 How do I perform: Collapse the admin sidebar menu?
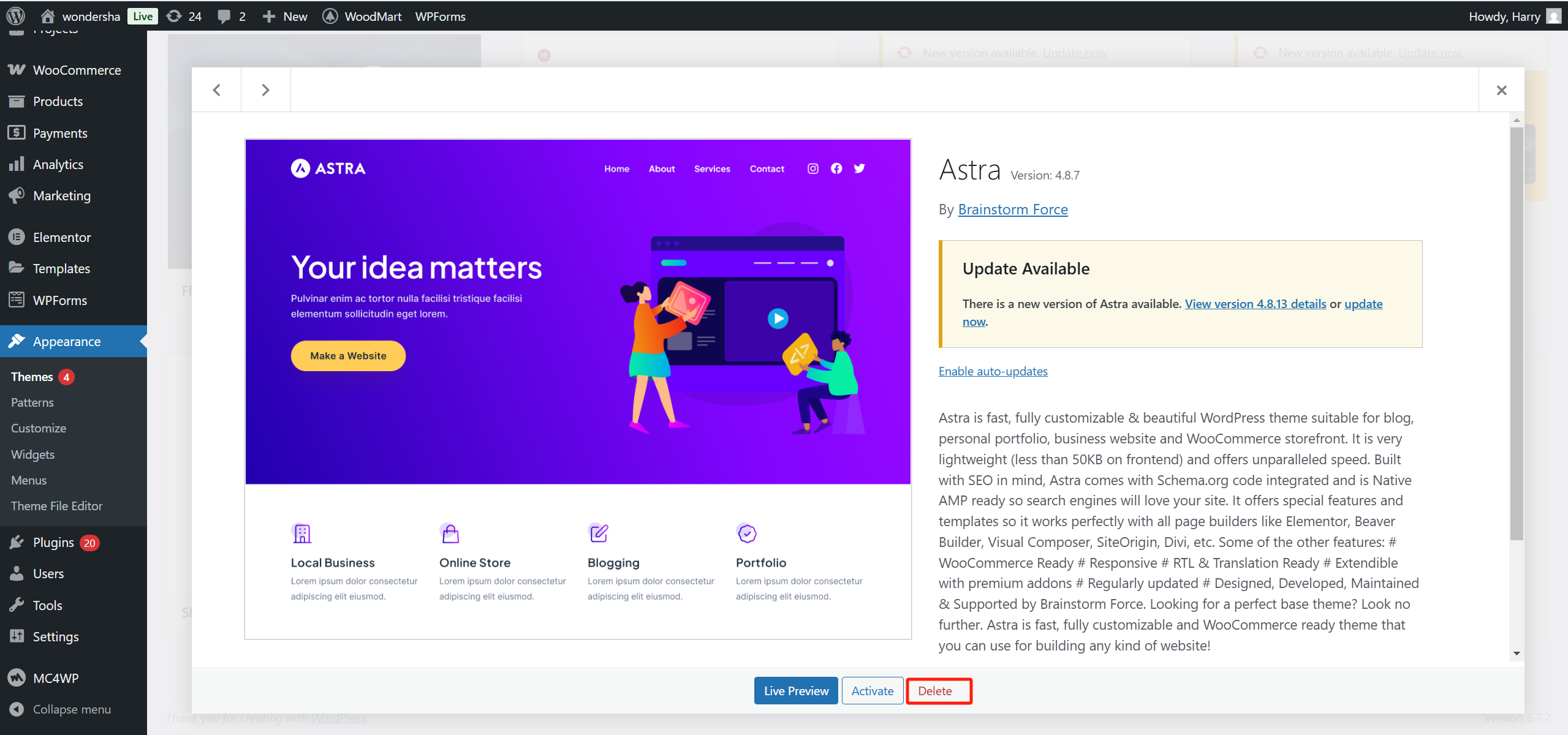(x=71, y=709)
